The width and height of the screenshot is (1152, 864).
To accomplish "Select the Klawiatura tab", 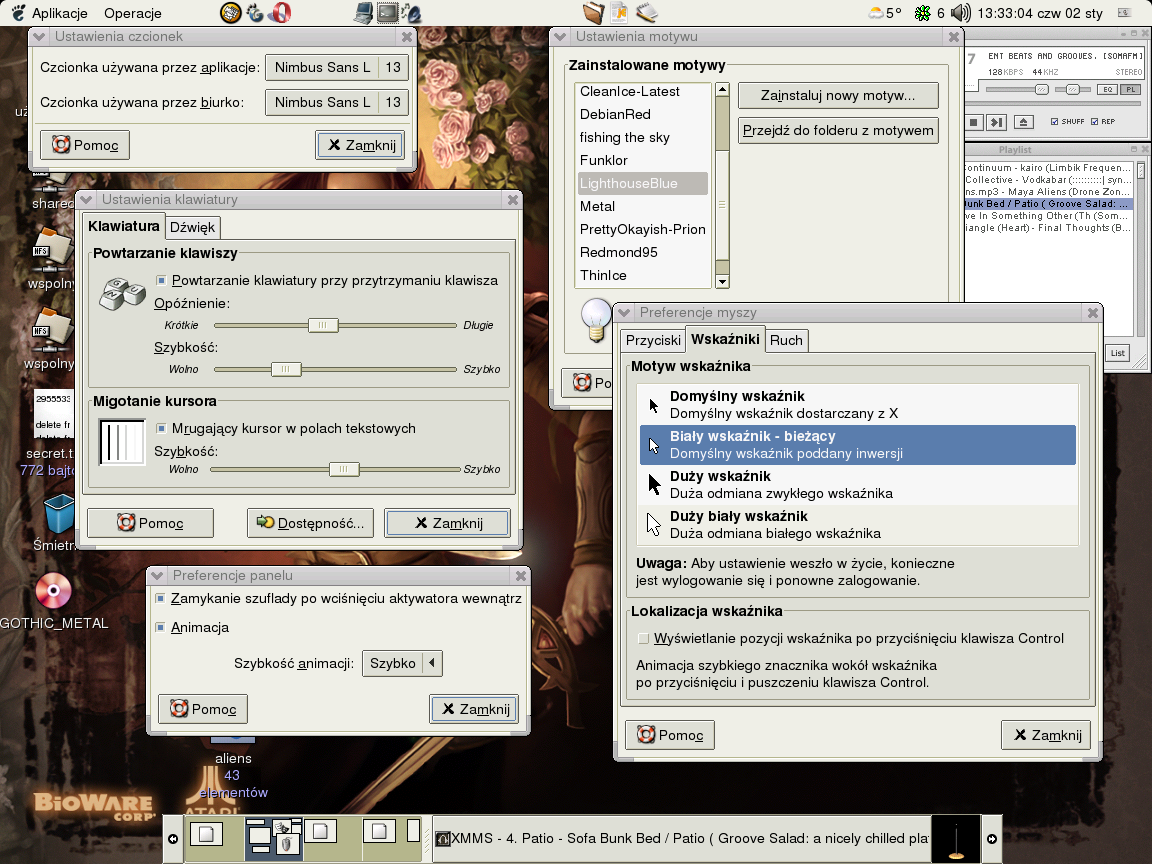I will pos(123,226).
